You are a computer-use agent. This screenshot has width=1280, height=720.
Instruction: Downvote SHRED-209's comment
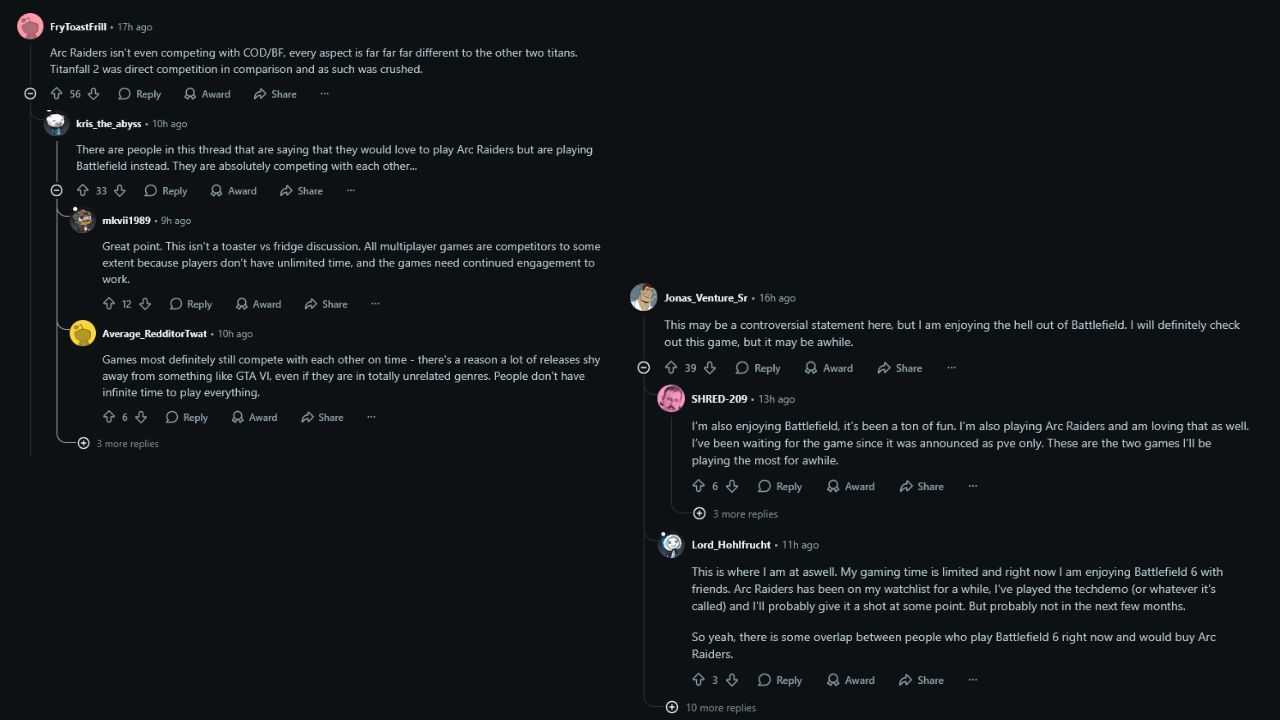(732, 486)
